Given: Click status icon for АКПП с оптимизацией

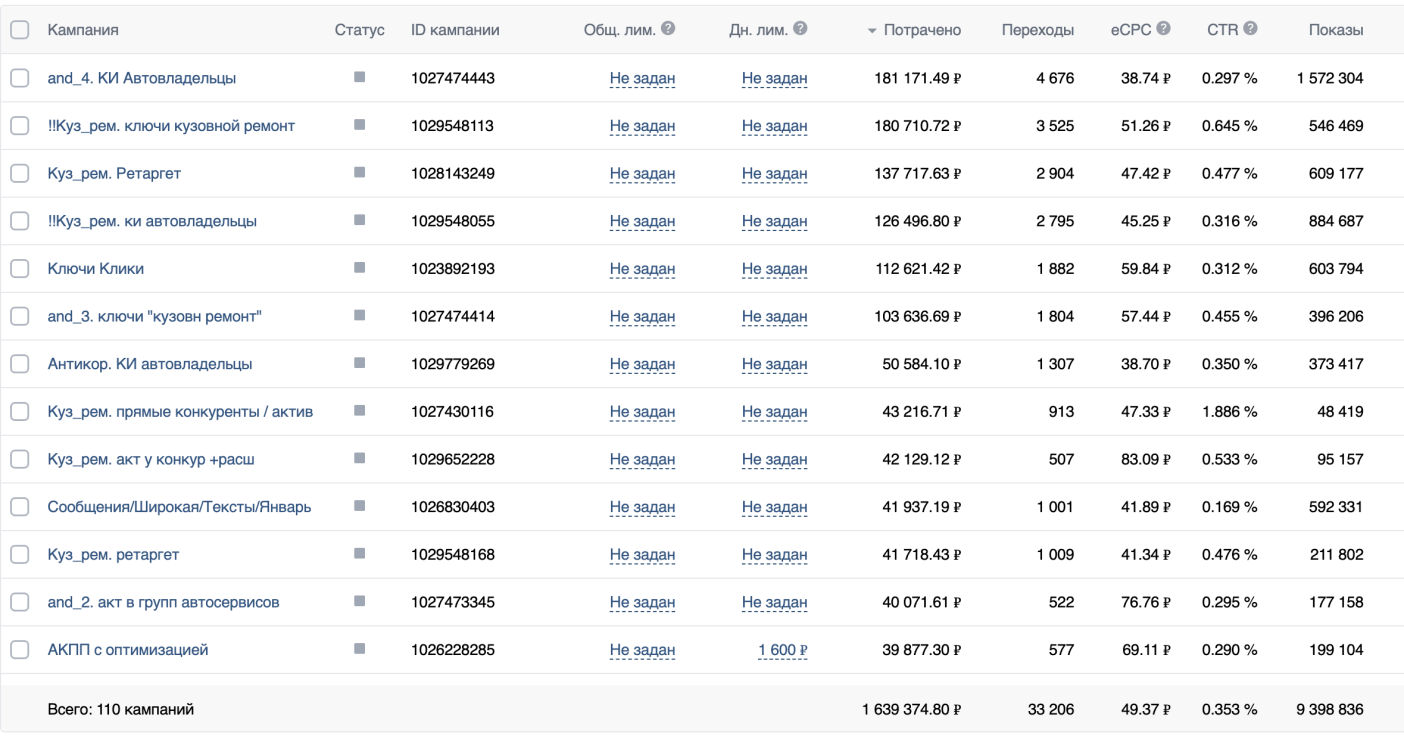Looking at the screenshot, I should point(359,649).
